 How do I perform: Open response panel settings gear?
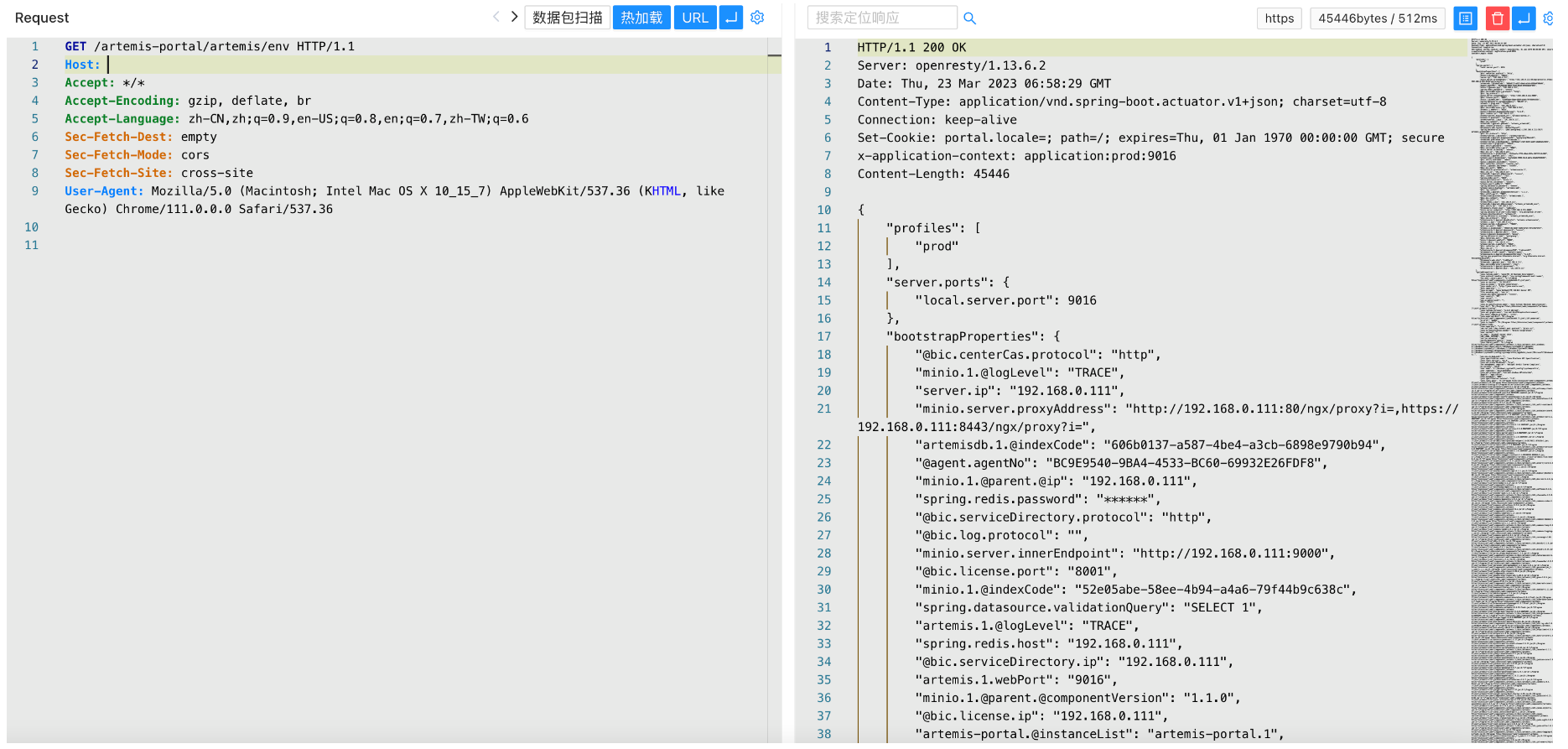click(1548, 18)
